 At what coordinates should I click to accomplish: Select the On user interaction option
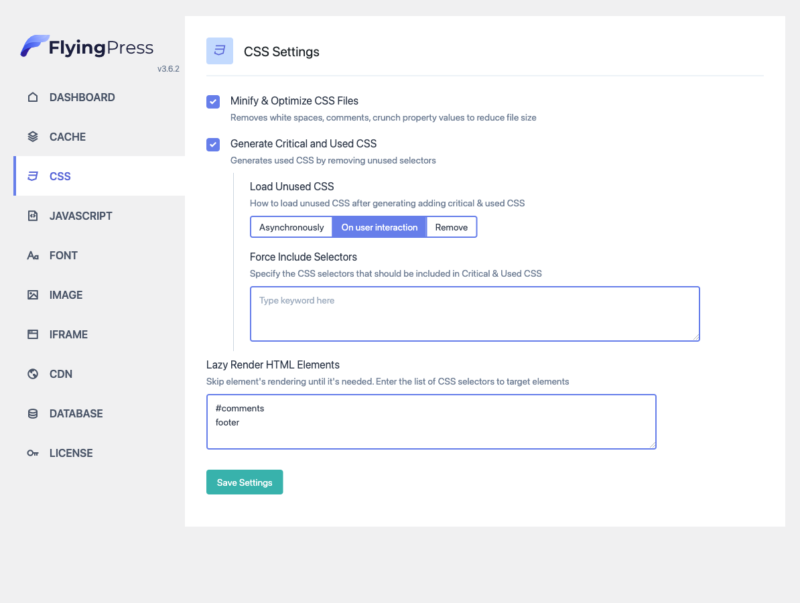pos(380,226)
